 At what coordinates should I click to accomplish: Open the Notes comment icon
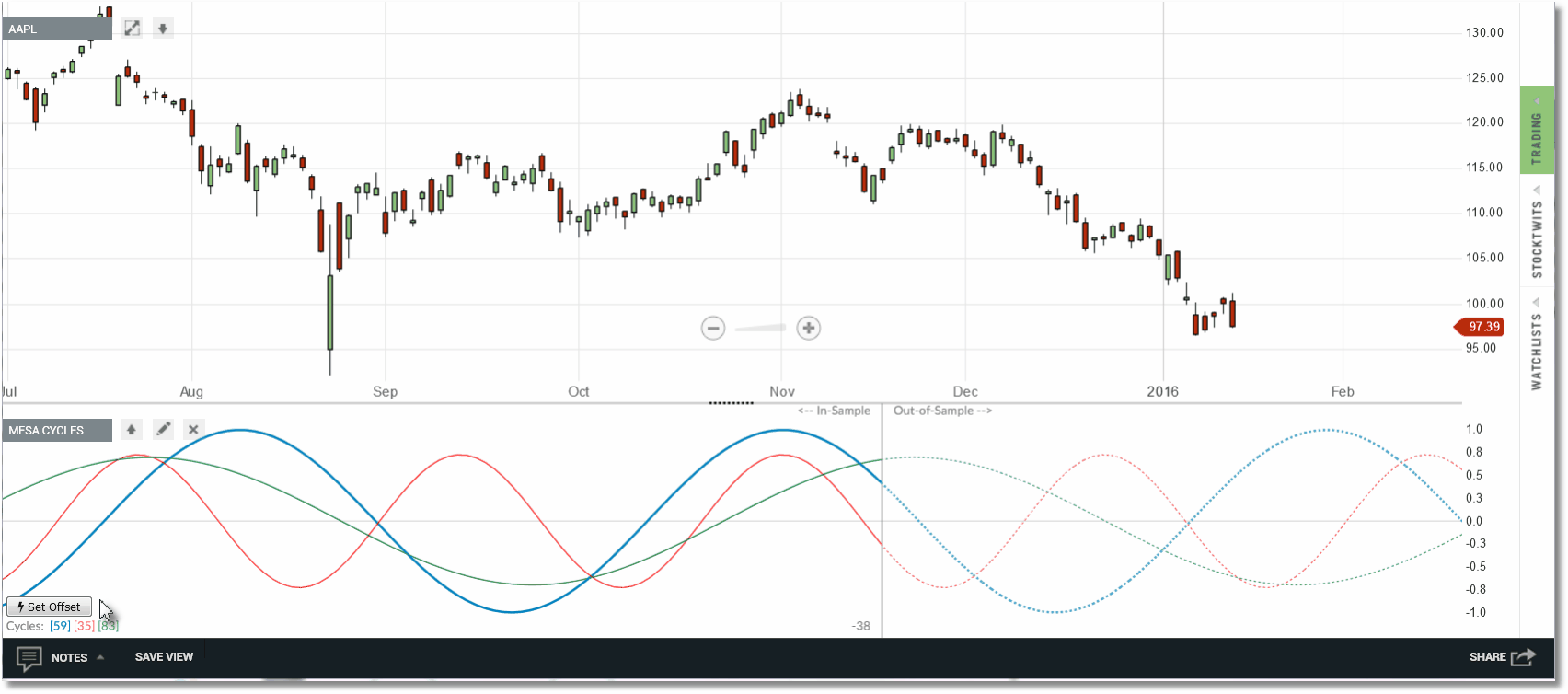[29, 657]
